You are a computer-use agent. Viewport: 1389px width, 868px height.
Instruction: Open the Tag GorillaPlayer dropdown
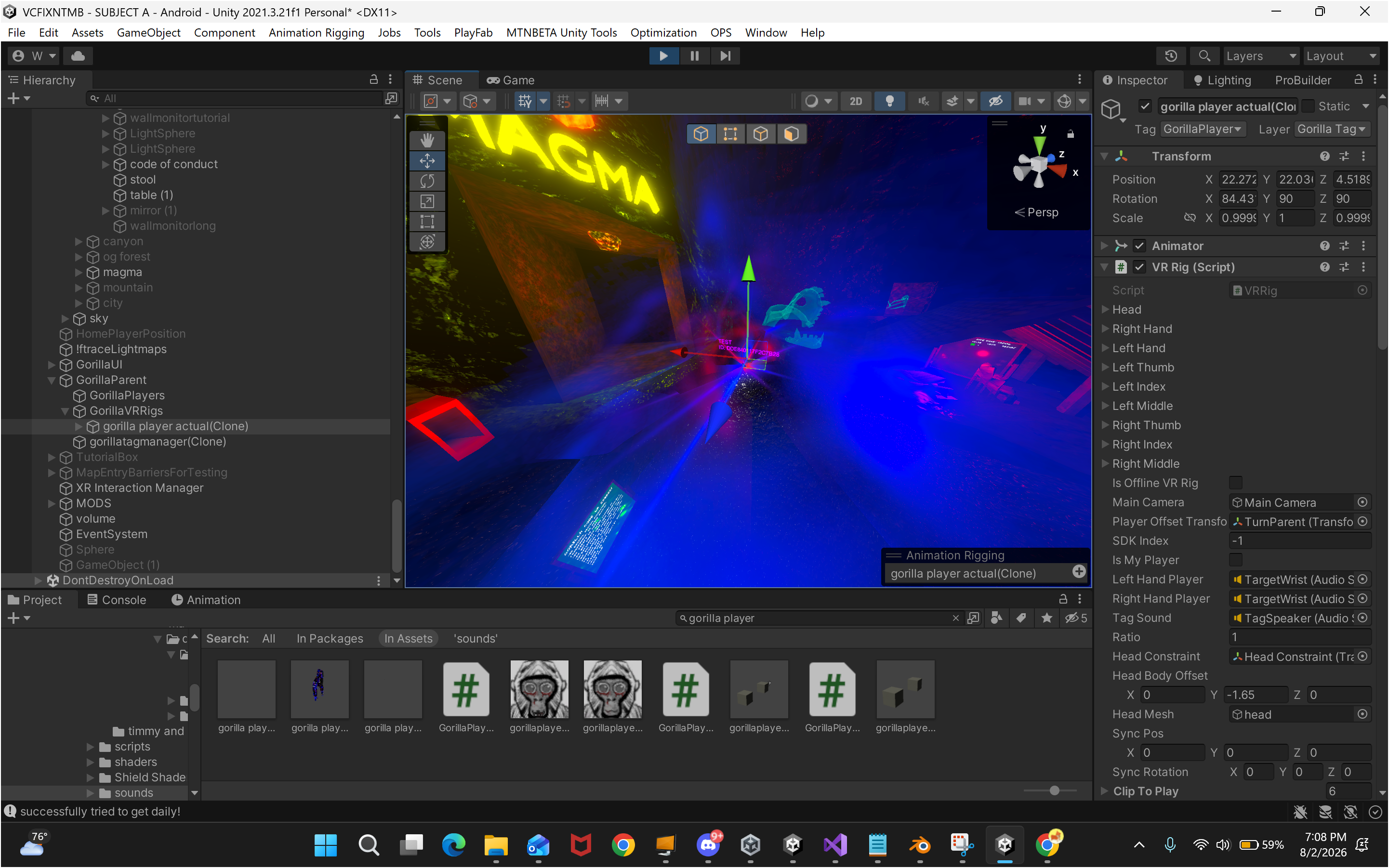(1203, 129)
